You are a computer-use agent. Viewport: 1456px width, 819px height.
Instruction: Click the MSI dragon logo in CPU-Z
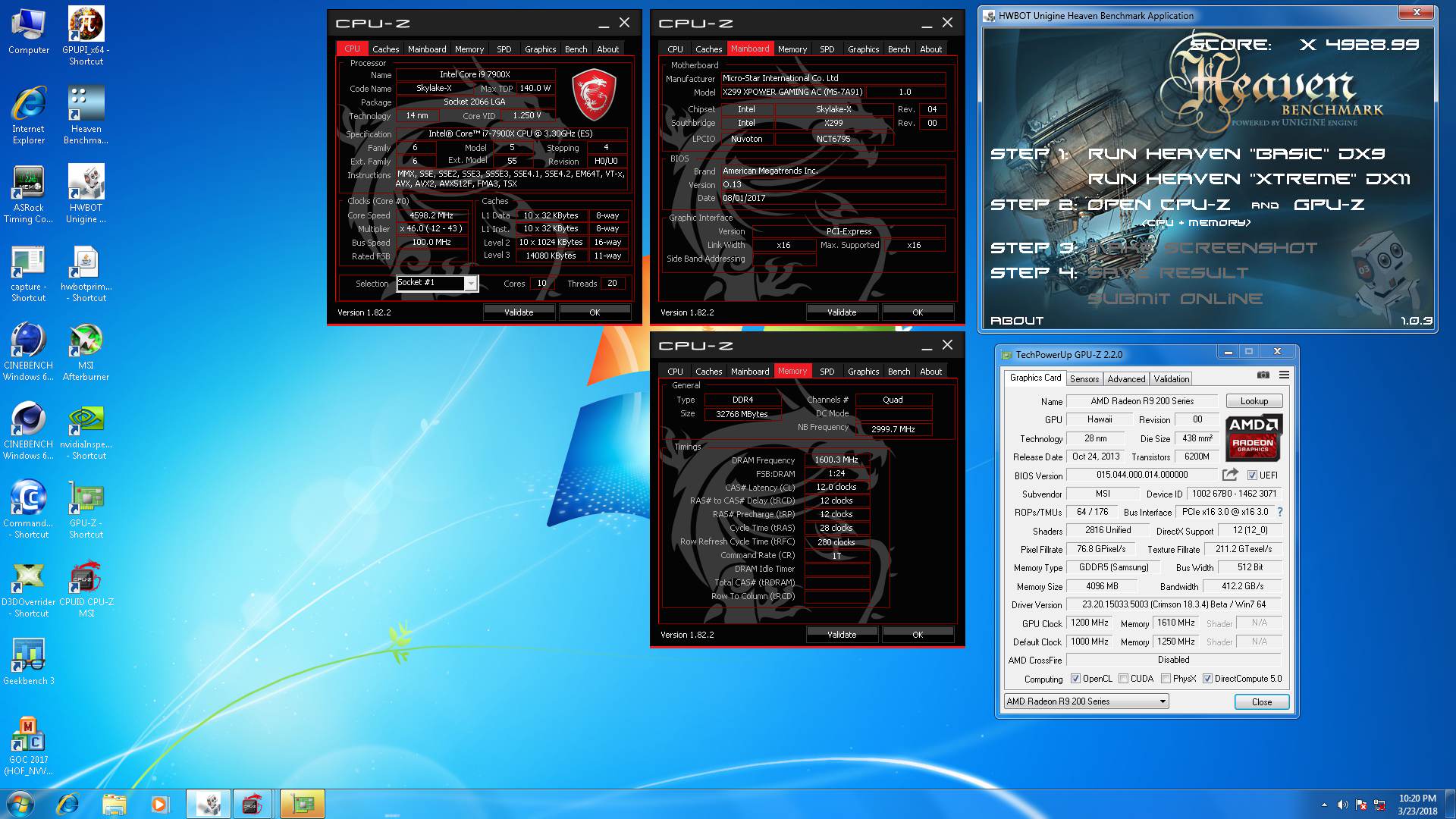593,95
